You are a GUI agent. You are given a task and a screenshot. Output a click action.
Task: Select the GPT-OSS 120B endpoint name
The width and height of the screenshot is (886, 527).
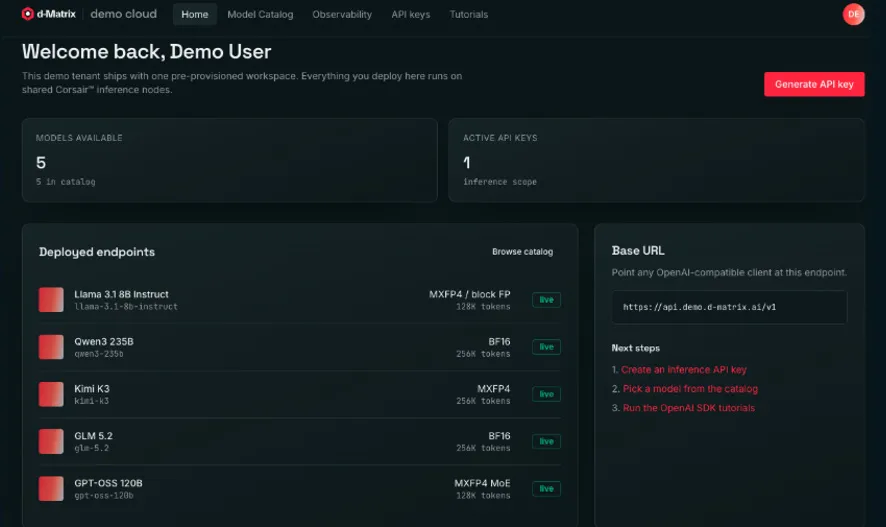coord(108,483)
